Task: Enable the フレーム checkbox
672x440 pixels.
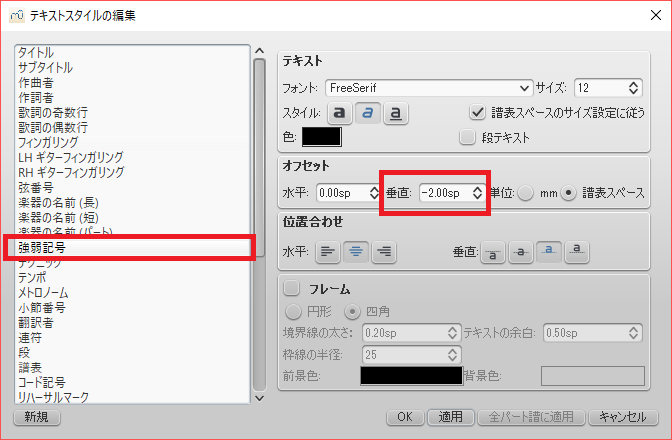Action: tap(291, 288)
